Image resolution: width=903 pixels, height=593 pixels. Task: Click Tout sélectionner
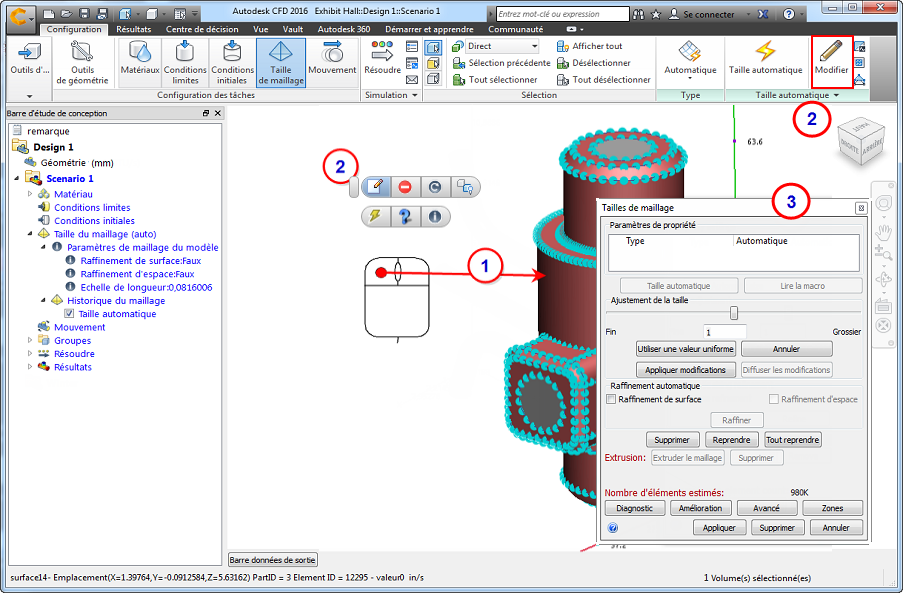495,79
